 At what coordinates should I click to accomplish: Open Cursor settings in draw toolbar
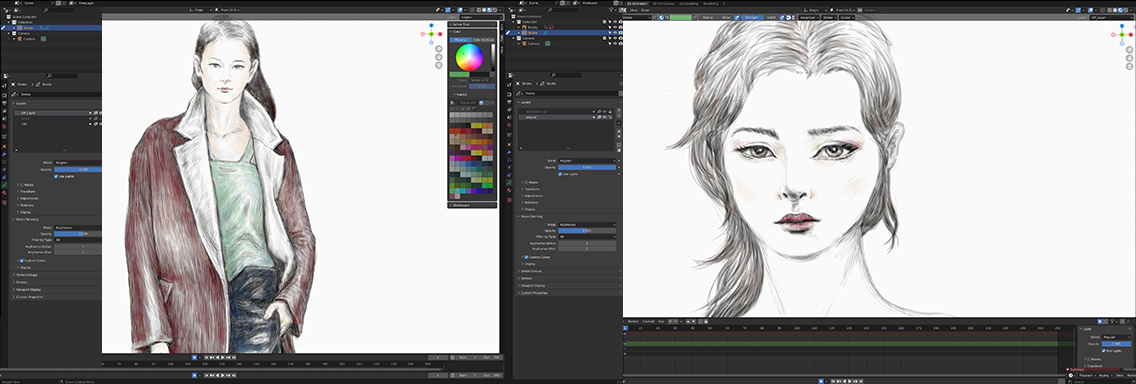coord(847,17)
